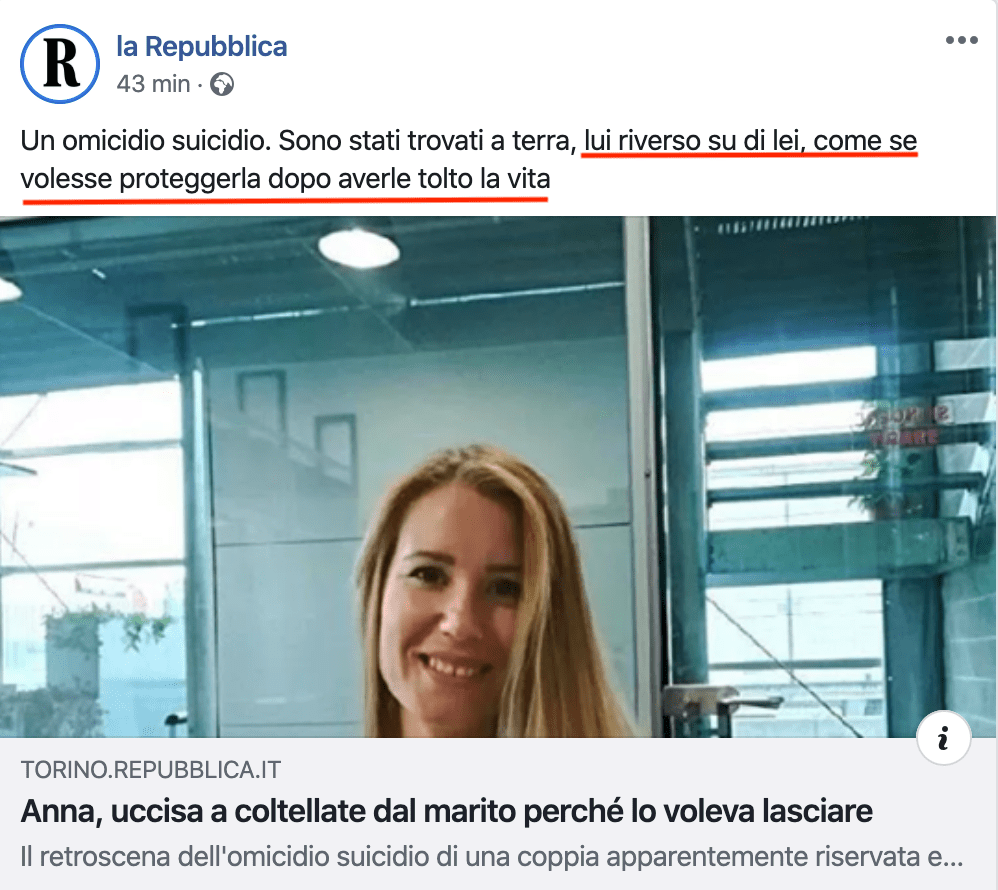Click the '43 min' post timestamp

point(153,84)
